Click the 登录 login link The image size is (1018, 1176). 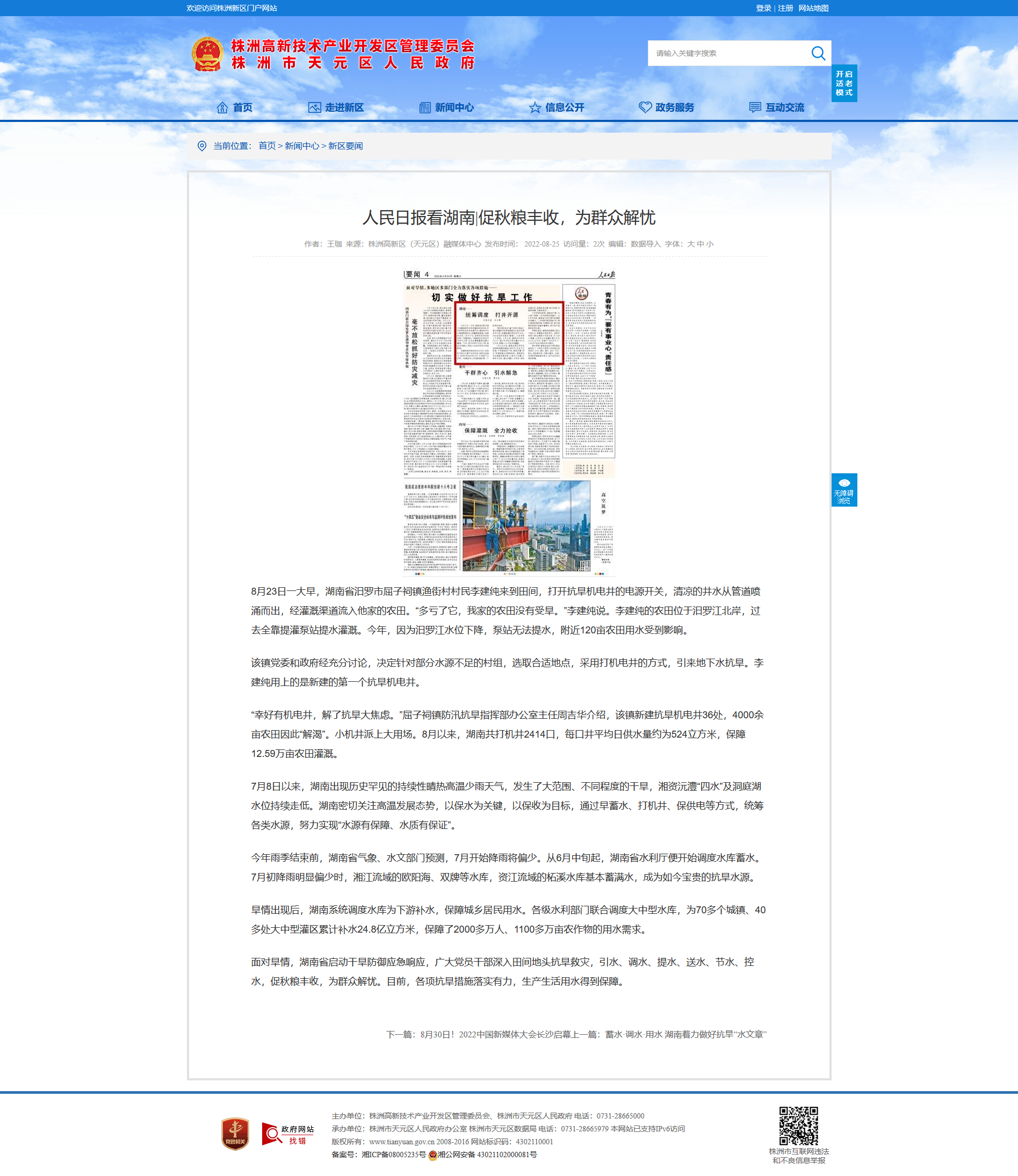(x=763, y=8)
